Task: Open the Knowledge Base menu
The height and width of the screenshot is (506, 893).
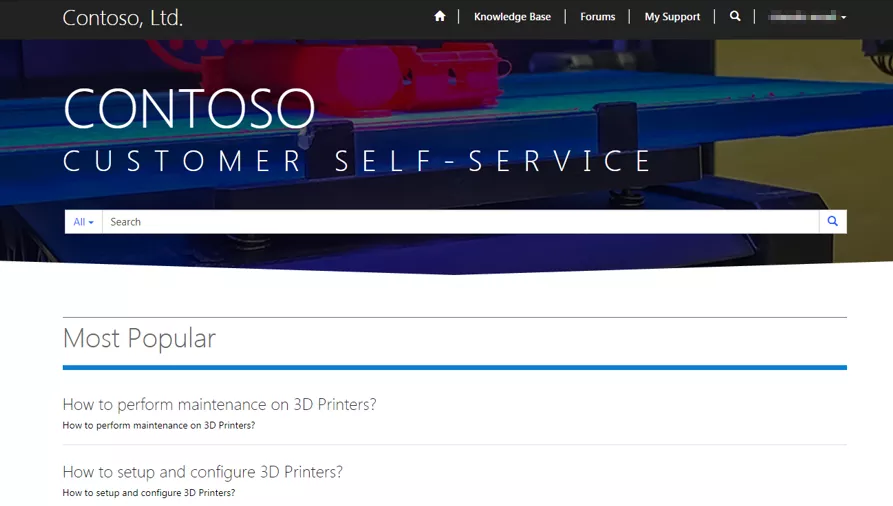Action: 512,17
